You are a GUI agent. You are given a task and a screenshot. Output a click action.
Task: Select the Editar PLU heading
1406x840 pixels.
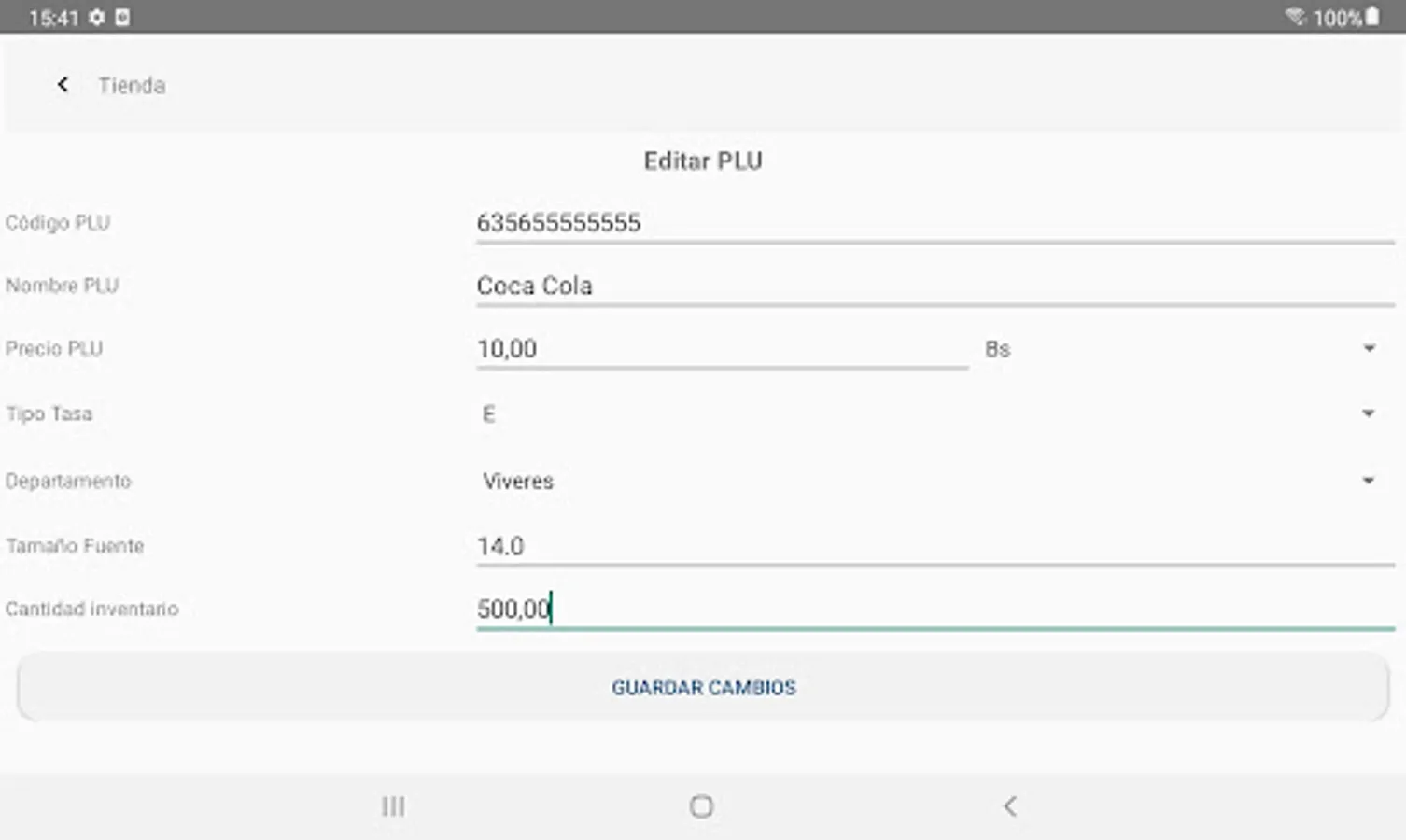(702, 161)
